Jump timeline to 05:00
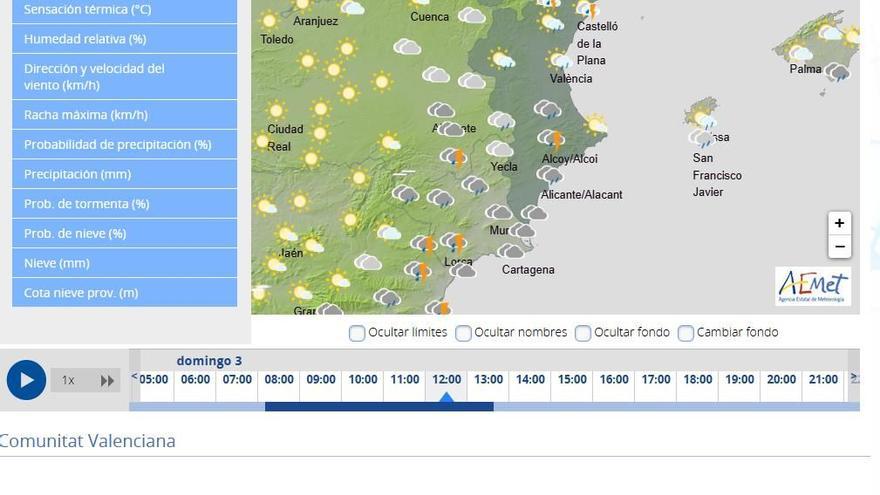 click(154, 379)
